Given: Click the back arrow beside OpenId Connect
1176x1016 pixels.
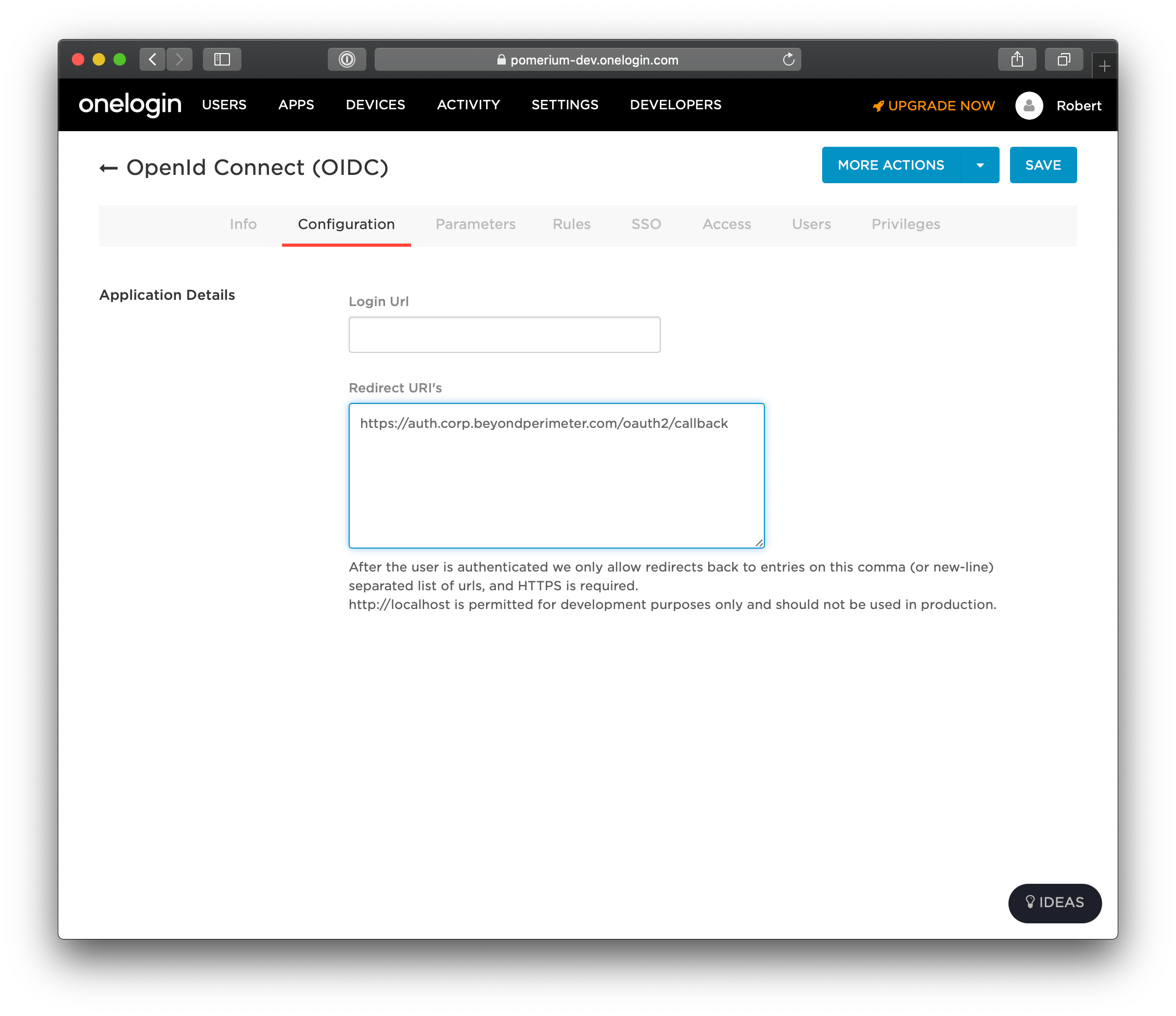Looking at the screenshot, I should pos(108,168).
